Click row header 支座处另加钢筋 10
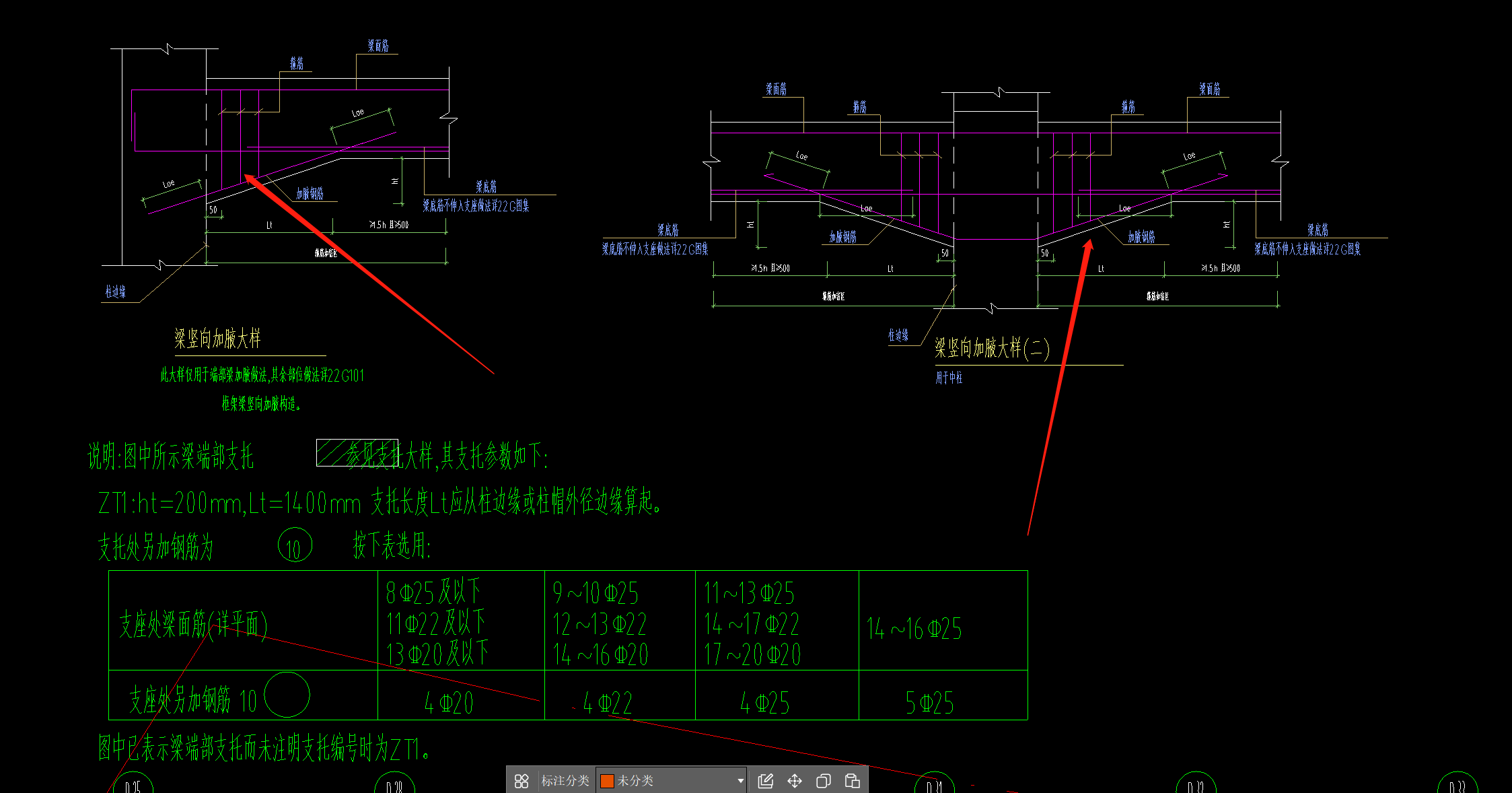This screenshot has height=793, width=1512. pyautogui.click(x=193, y=701)
